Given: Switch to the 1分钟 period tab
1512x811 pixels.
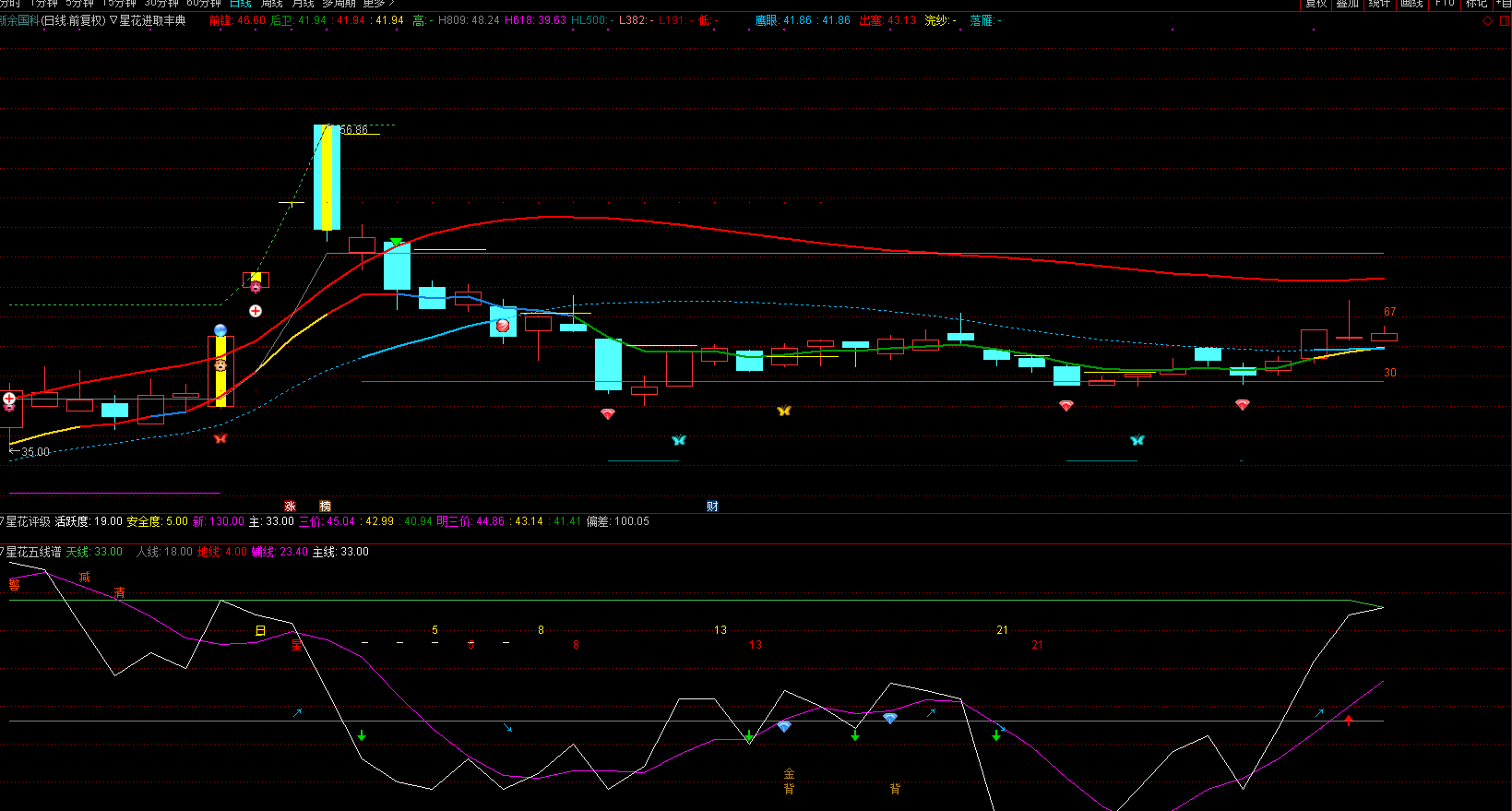Looking at the screenshot, I should pos(43,4).
